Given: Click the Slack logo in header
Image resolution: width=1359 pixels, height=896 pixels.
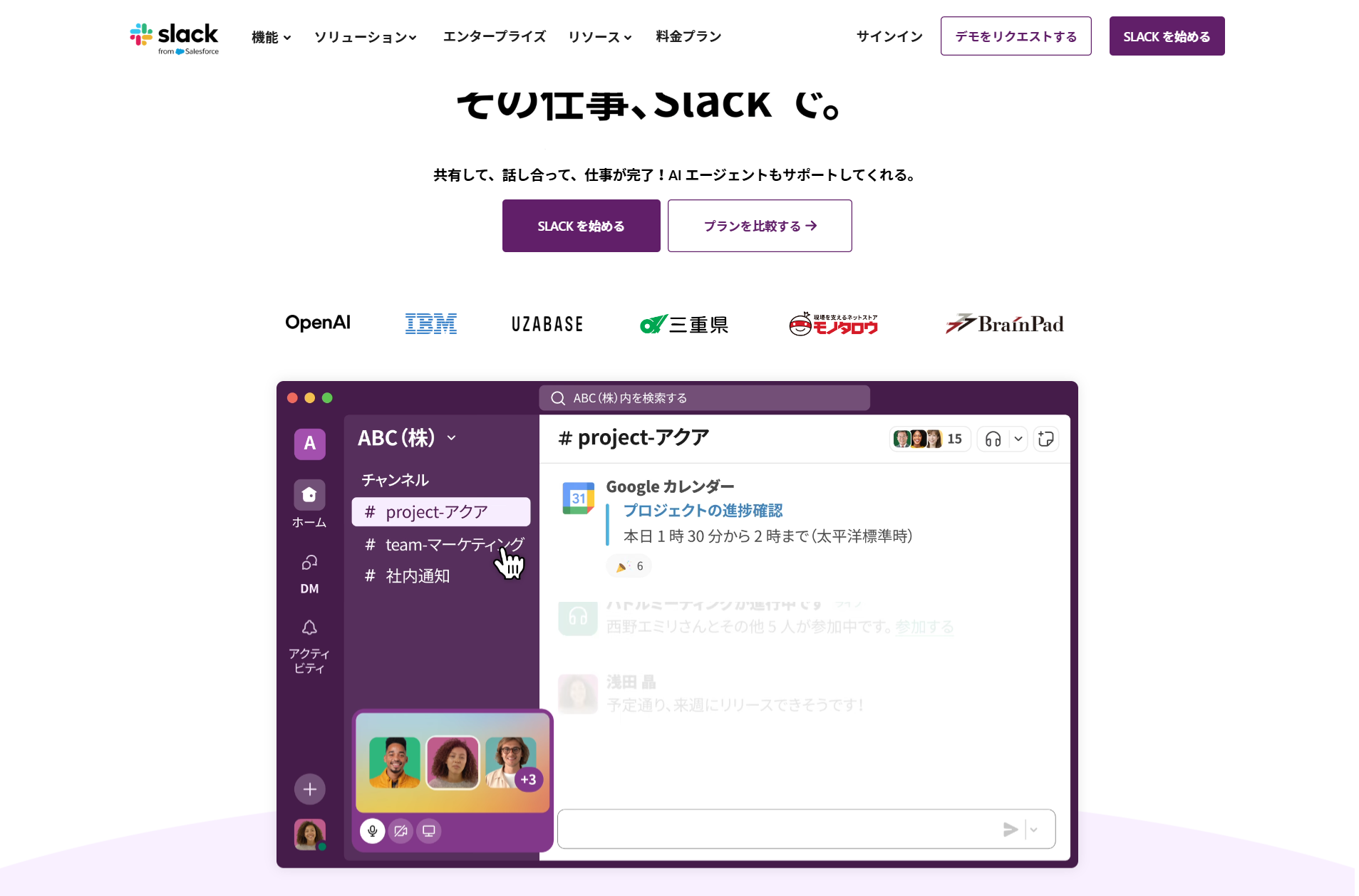Looking at the screenshot, I should (174, 38).
